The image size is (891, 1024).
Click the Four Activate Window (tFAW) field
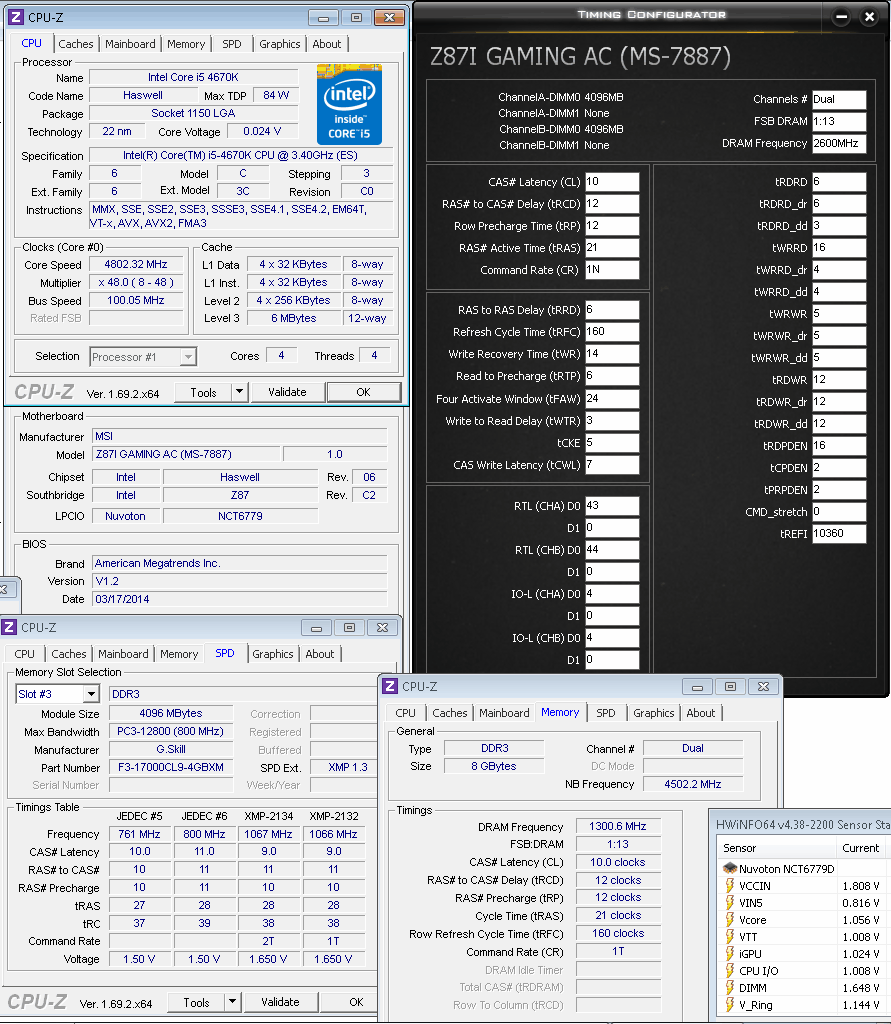coord(611,398)
